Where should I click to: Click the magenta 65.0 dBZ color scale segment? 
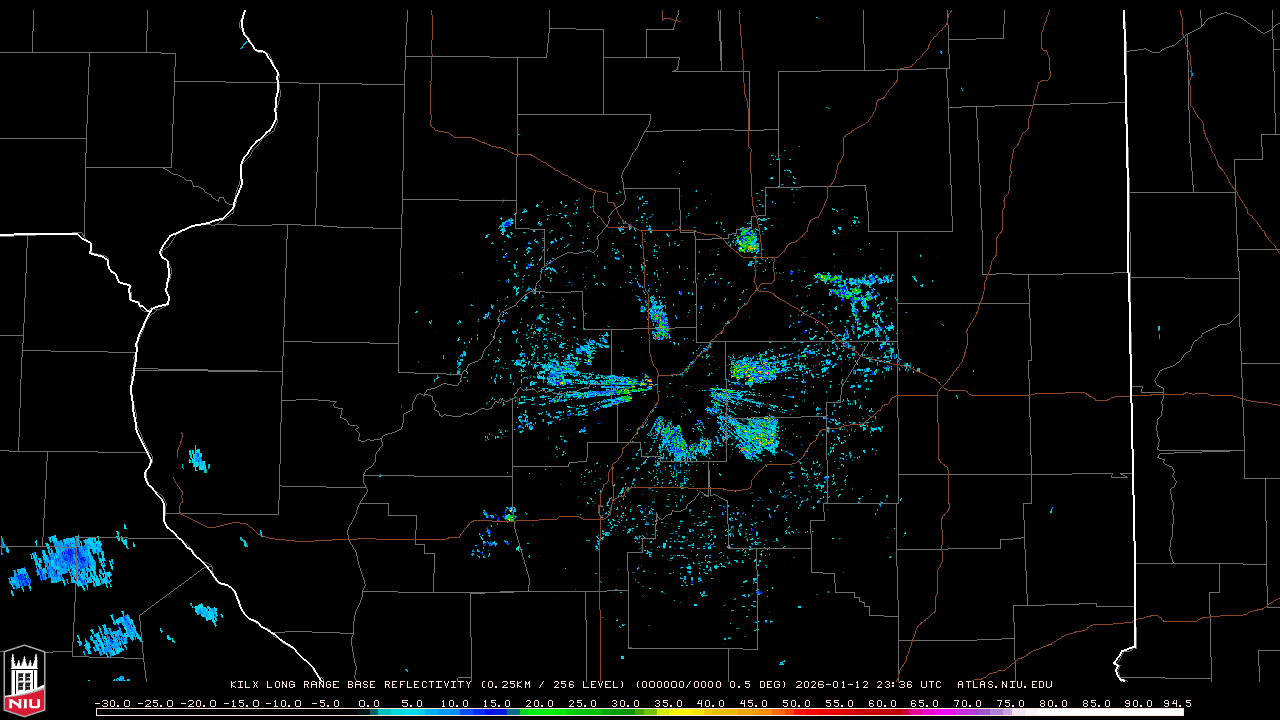[925, 712]
